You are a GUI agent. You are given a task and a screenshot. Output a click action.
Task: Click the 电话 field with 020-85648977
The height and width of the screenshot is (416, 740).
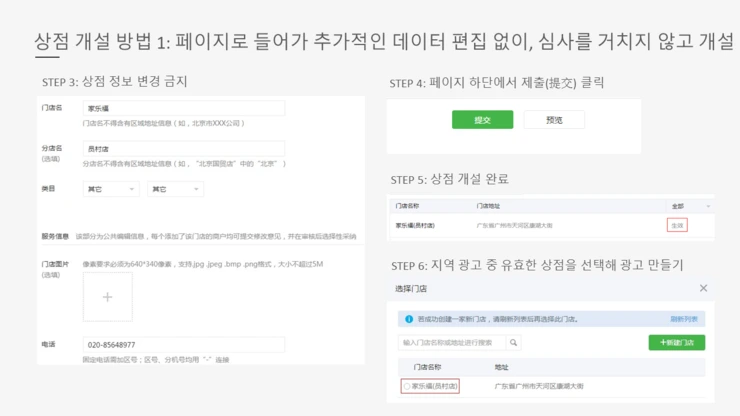[x=184, y=345]
